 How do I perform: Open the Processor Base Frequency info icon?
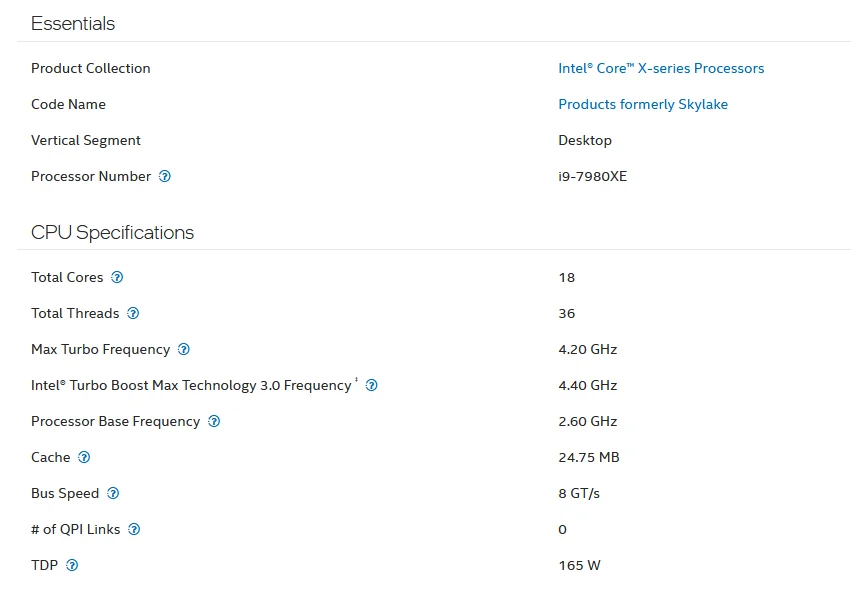tap(214, 422)
